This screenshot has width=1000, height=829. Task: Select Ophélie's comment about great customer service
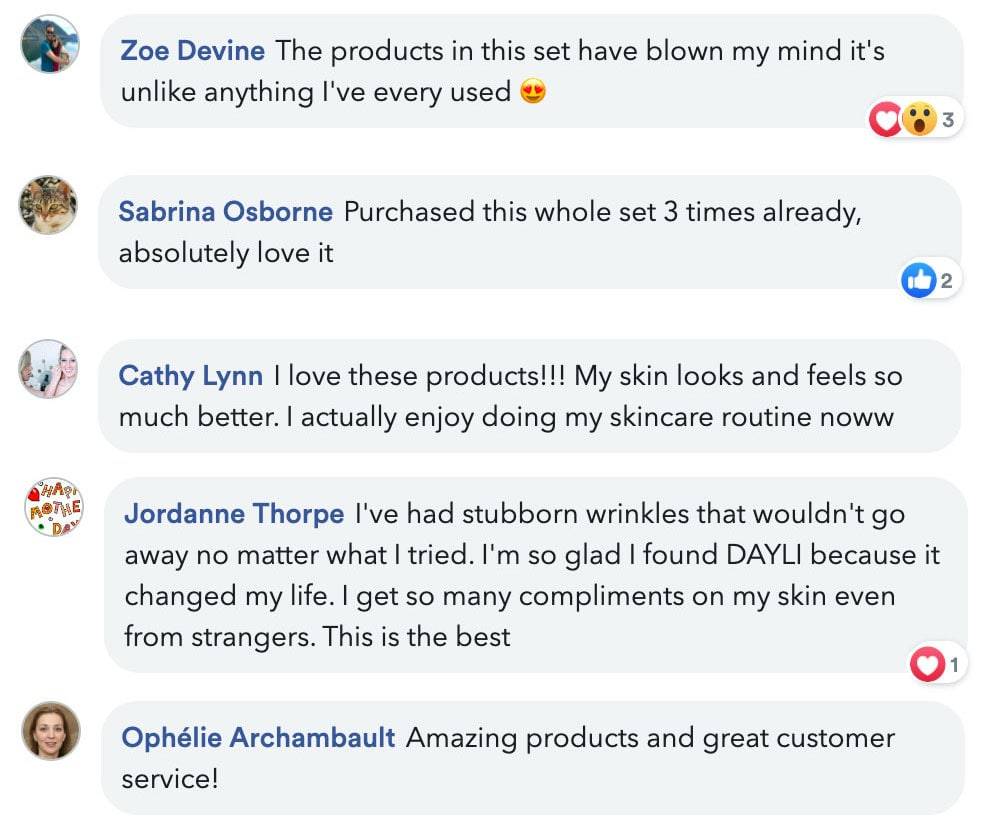[x=533, y=758]
